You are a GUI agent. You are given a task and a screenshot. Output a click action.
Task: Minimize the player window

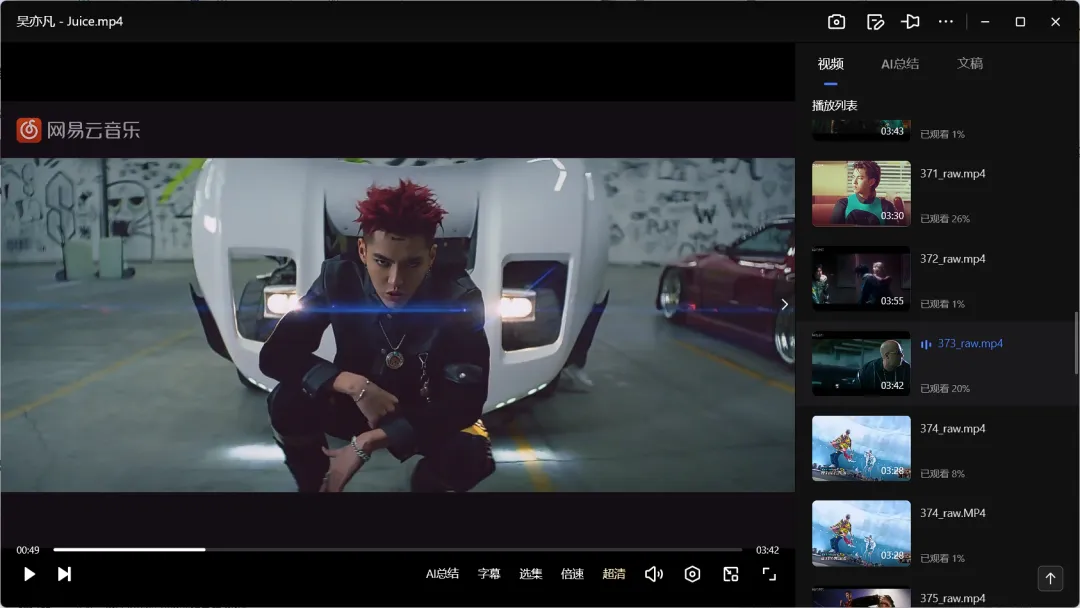(985, 22)
